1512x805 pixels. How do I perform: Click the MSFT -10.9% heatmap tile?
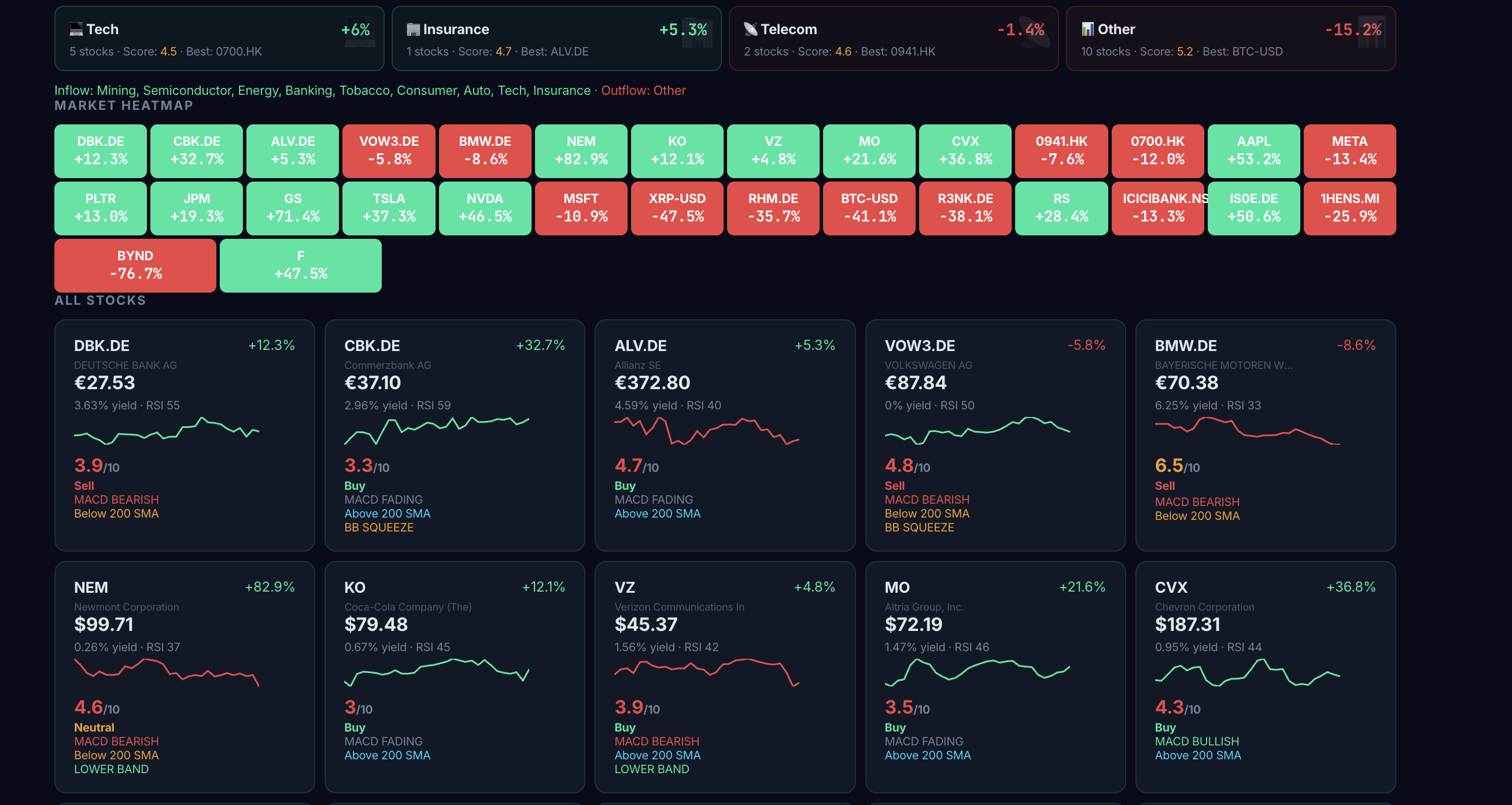click(581, 208)
